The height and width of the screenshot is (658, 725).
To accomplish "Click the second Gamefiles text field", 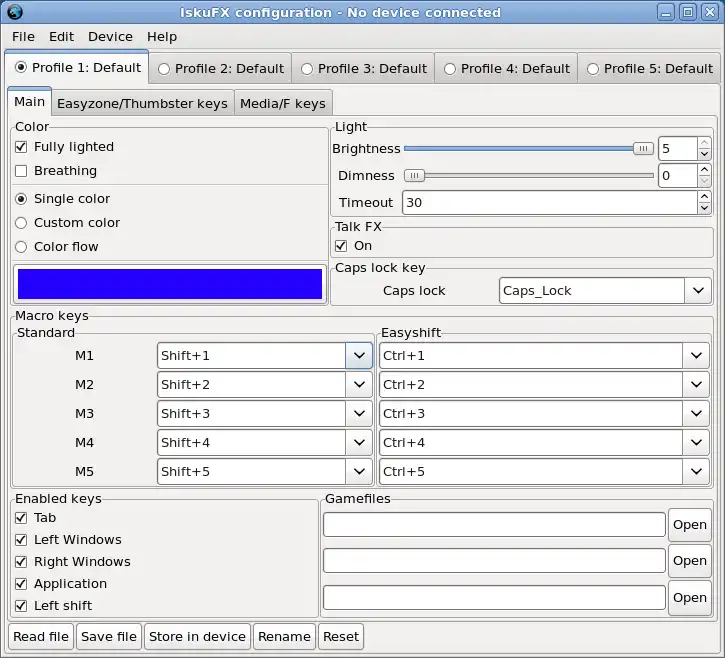I will coord(494,561).
